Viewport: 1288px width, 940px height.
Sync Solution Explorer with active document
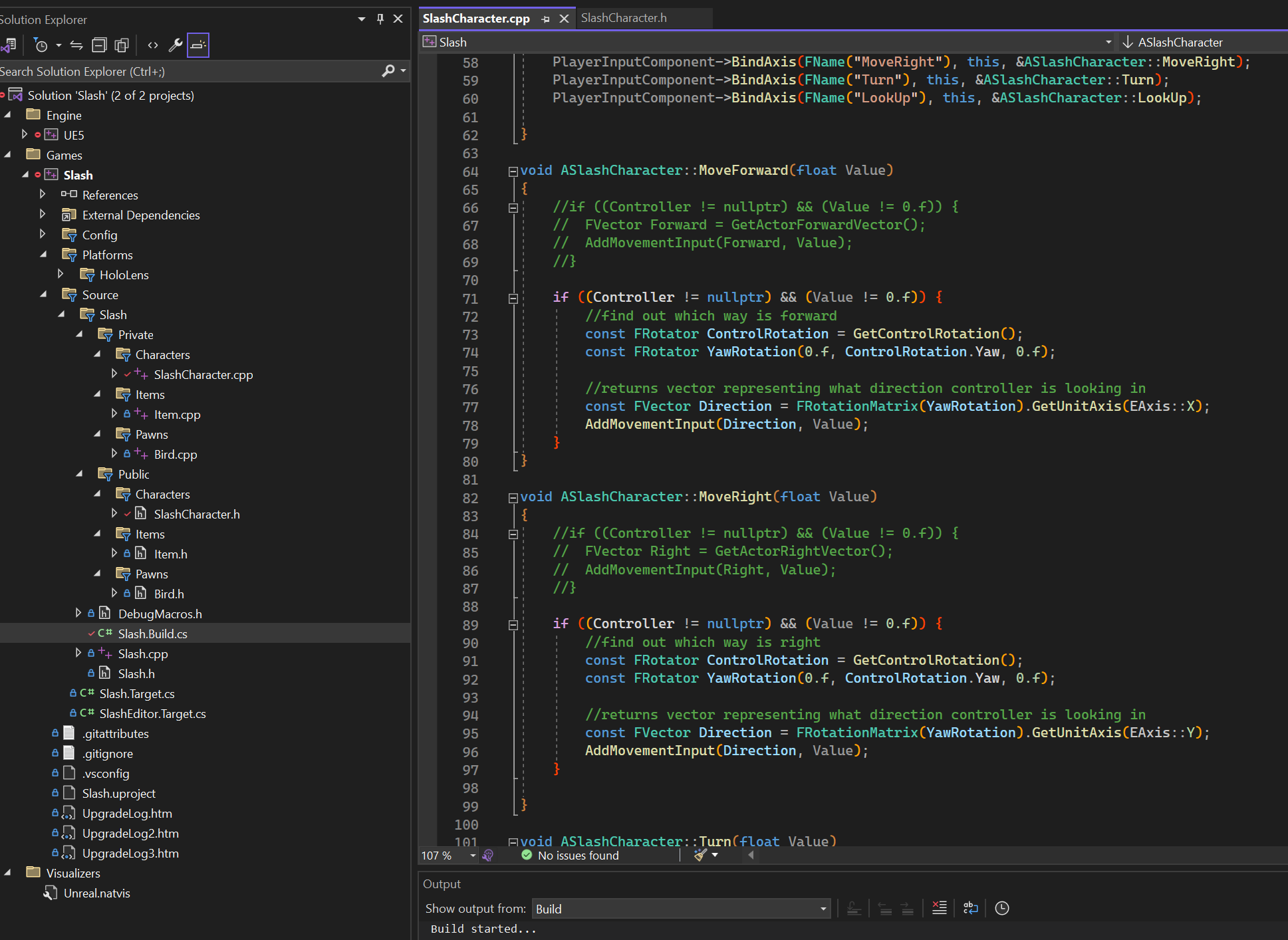pyautogui.click(x=76, y=45)
